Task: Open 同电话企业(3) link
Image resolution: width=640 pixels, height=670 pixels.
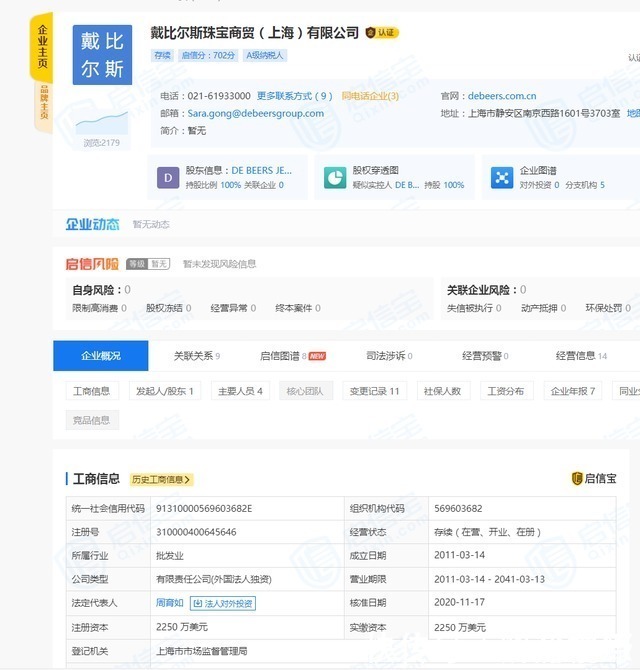Action: pos(370,96)
